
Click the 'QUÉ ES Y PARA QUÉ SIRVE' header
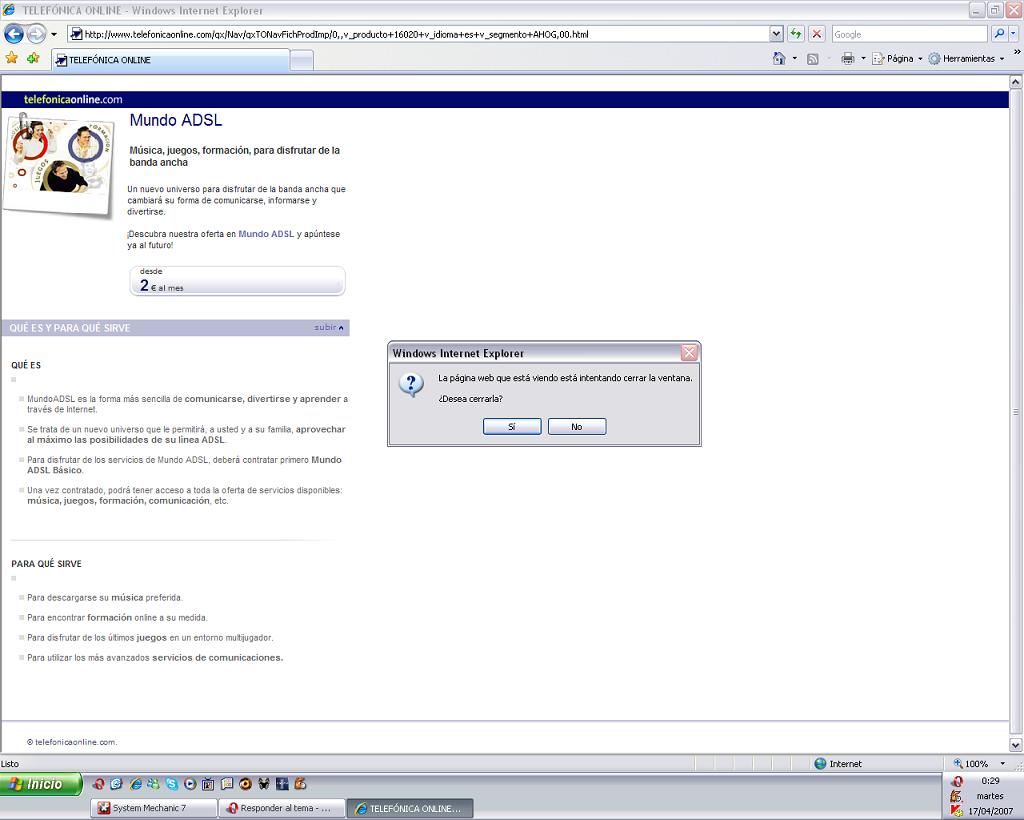click(70, 328)
